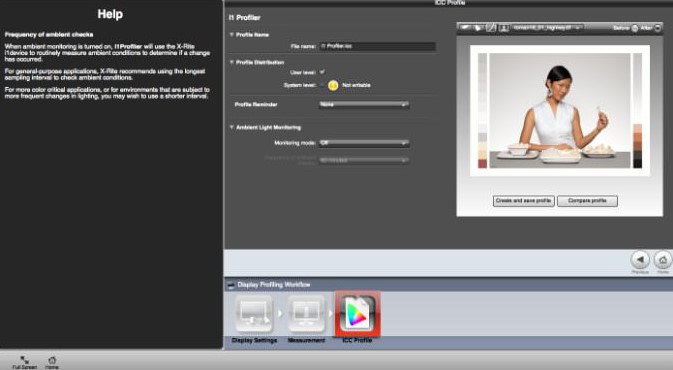This screenshot has width=673, height=370.
Task: Toggle the System level checkbox
Action: point(322,85)
